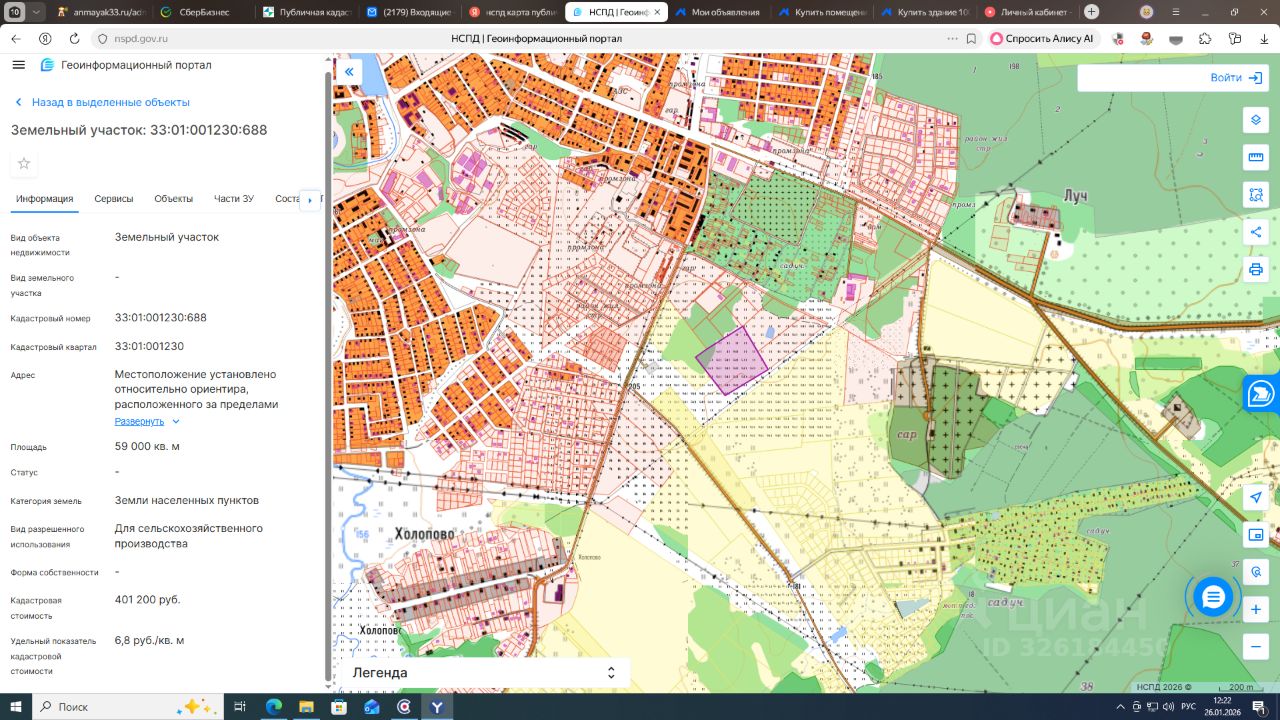Click the cadastral quarter value 33:01:001230
The image size is (1280, 720).
(150, 347)
